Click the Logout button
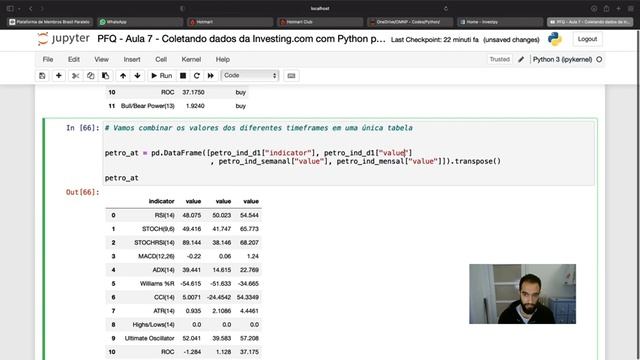The width and height of the screenshot is (640, 360). [x=587, y=39]
